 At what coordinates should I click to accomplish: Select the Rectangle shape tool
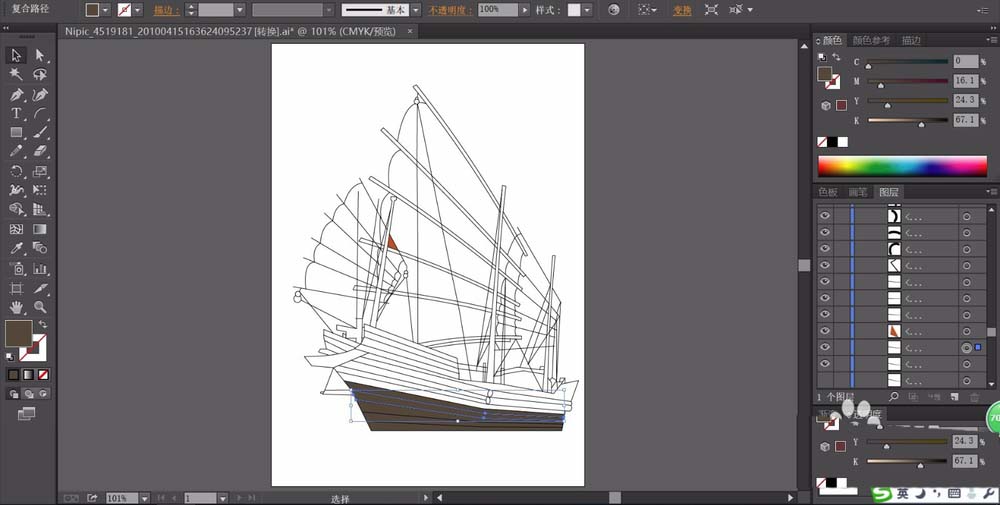[17, 132]
